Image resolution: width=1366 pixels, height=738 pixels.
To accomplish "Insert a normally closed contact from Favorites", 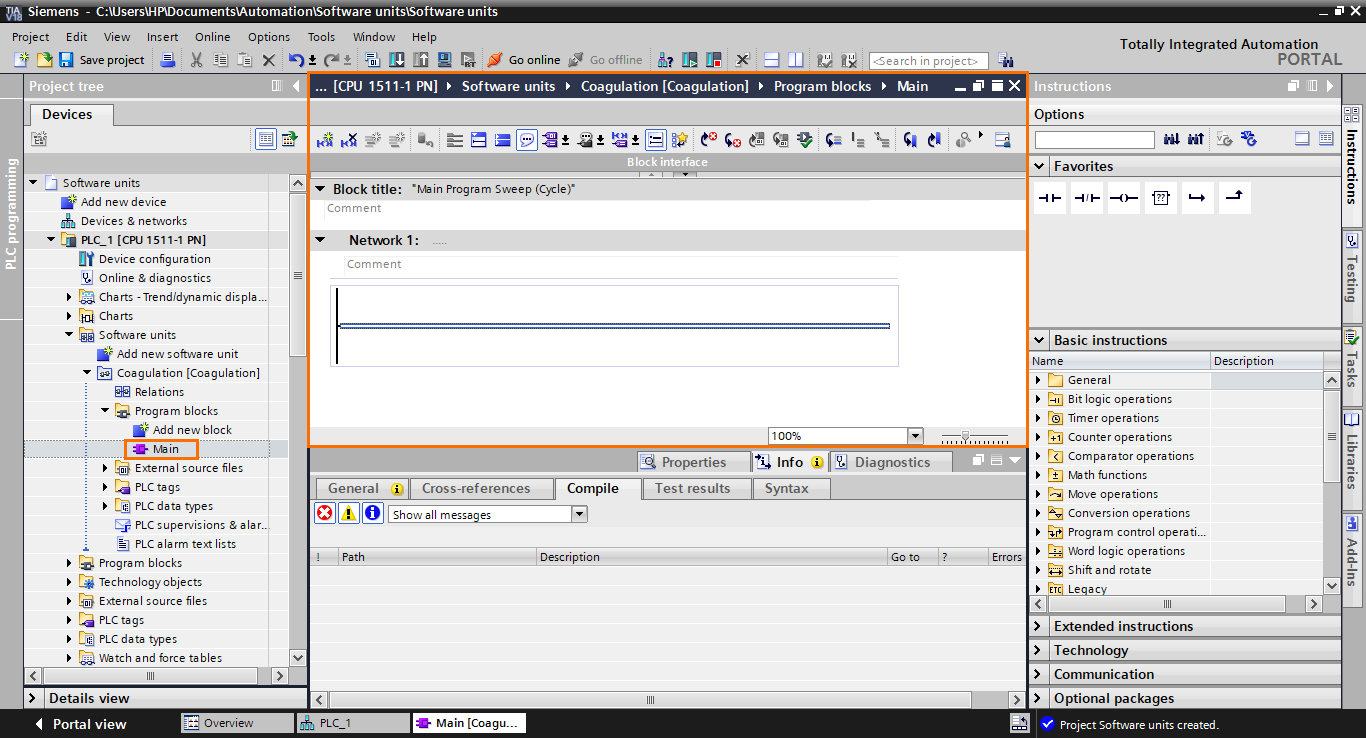I will [1086, 197].
